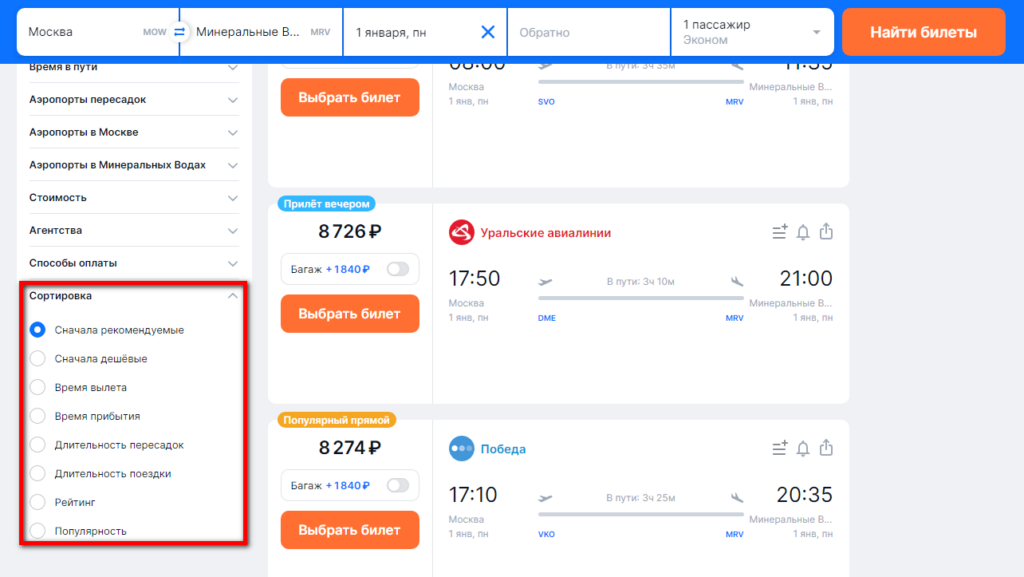Open the passenger and class dropdown

752,32
